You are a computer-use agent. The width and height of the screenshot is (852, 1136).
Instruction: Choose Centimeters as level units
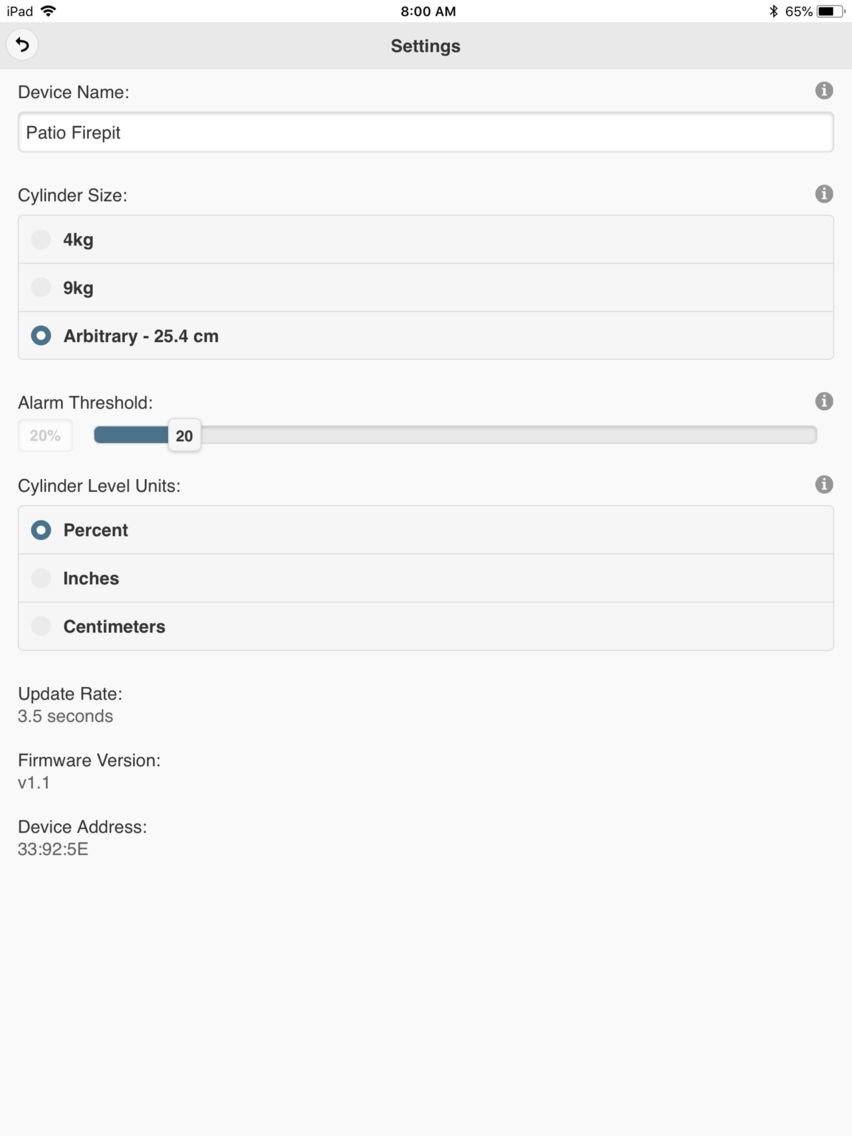[426, 626]
